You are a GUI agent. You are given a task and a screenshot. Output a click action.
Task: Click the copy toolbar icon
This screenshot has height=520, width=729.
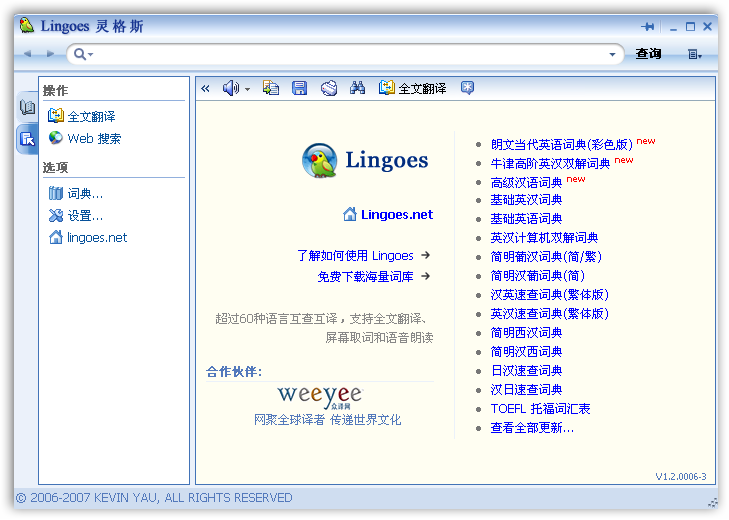point(271,87)
